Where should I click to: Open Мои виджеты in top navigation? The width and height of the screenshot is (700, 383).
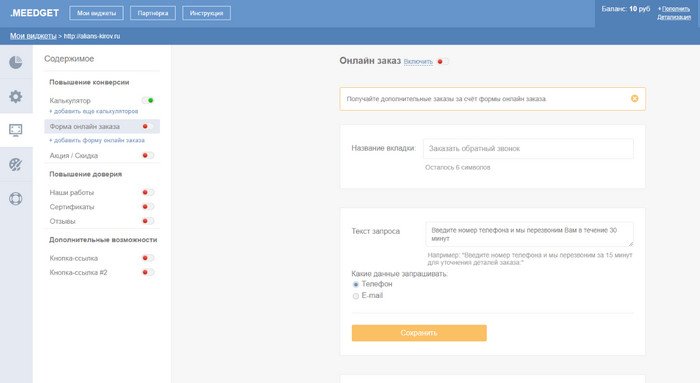[96, 13]
